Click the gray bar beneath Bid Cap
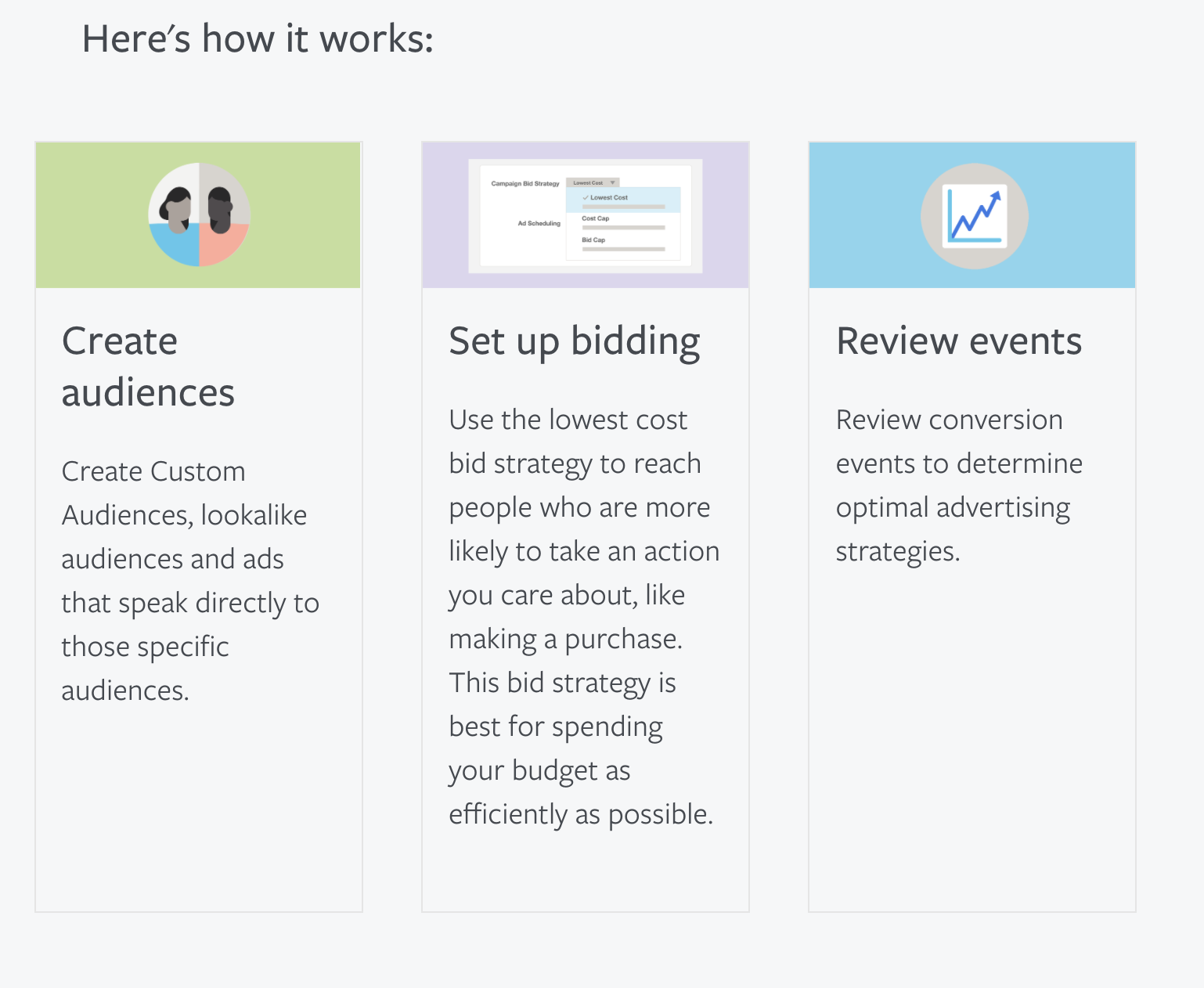1204x988 pixels. pyautogui.click(x=623, y=249)
